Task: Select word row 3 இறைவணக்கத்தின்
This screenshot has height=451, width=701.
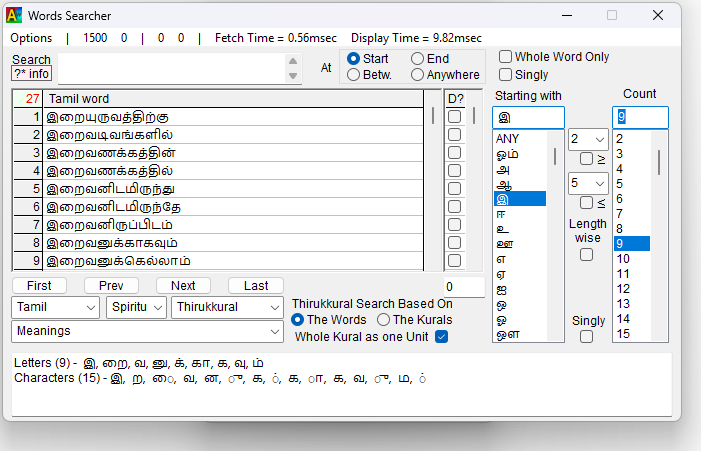Action: point(233,153)
